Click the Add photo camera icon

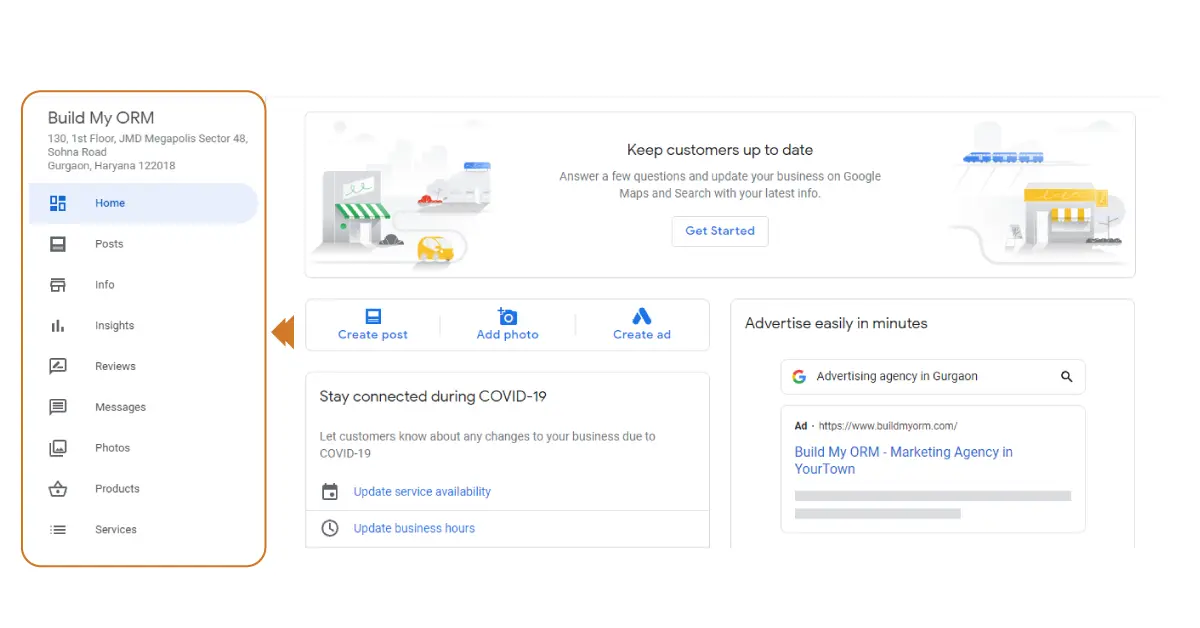click(507, 316)
